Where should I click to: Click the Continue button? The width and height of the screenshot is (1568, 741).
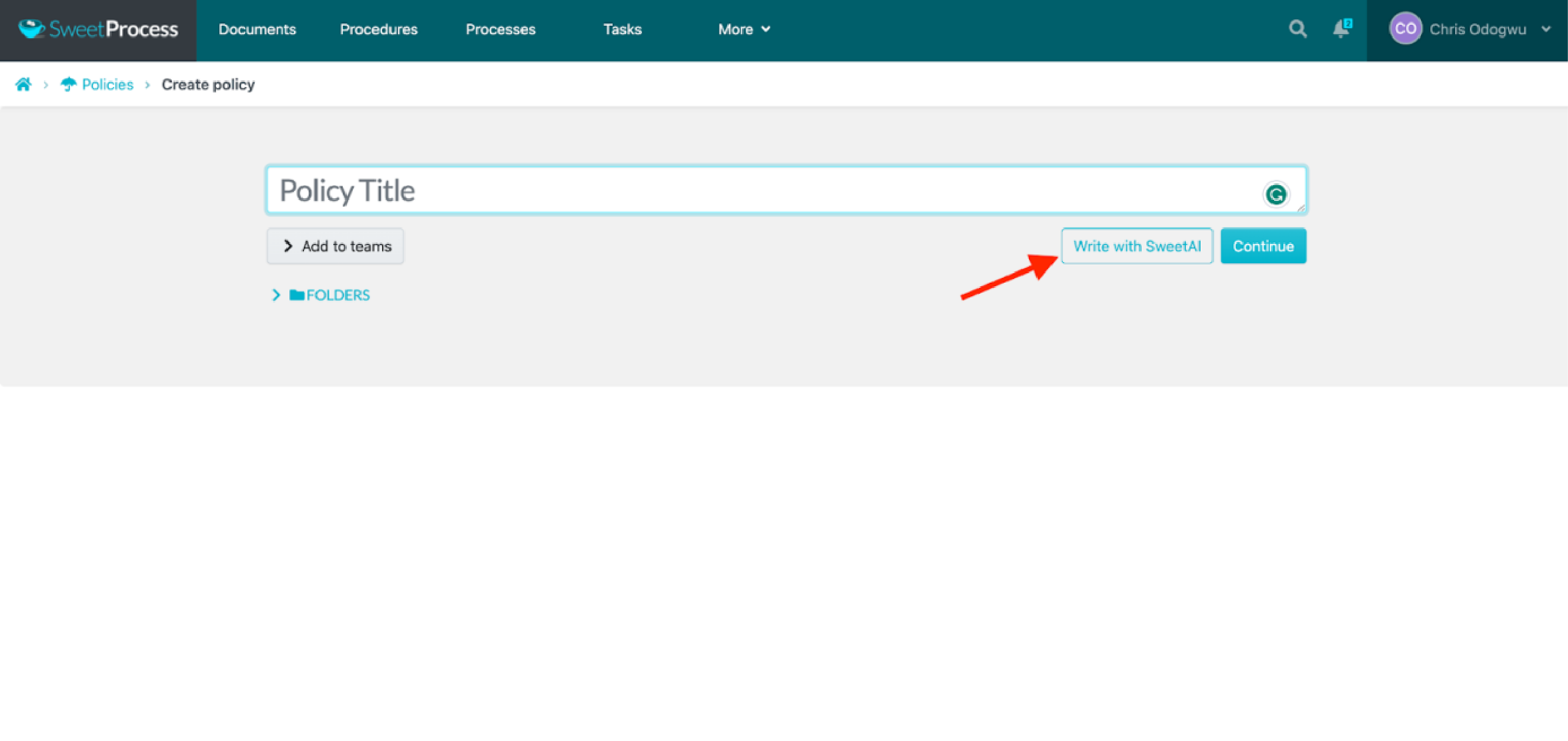pos(1263,246)
